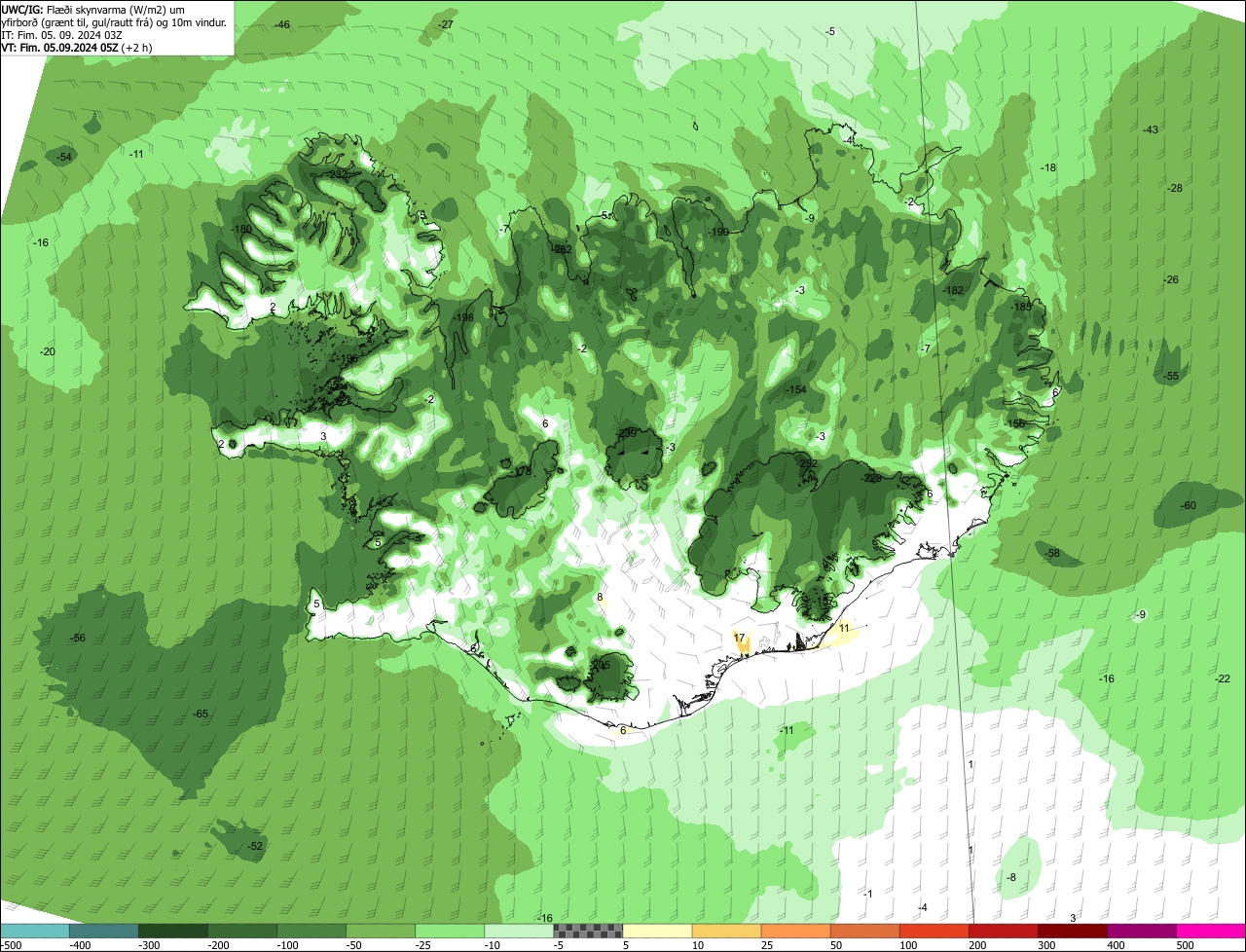Viewport: 1246px width, 952px height.
Task: Click the '-20' value over the ocean
Action: [48, 351]
